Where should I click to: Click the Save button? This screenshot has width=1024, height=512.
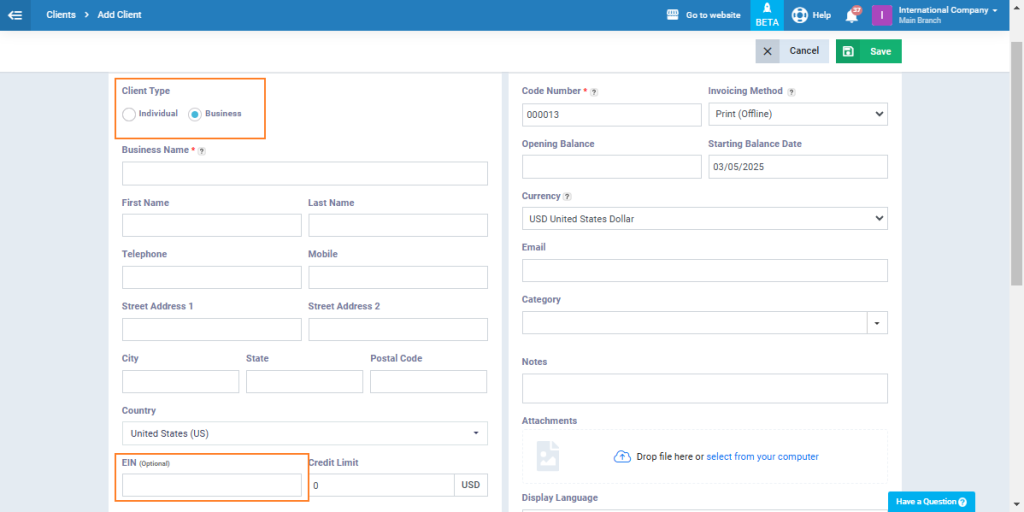coord(869,52)
